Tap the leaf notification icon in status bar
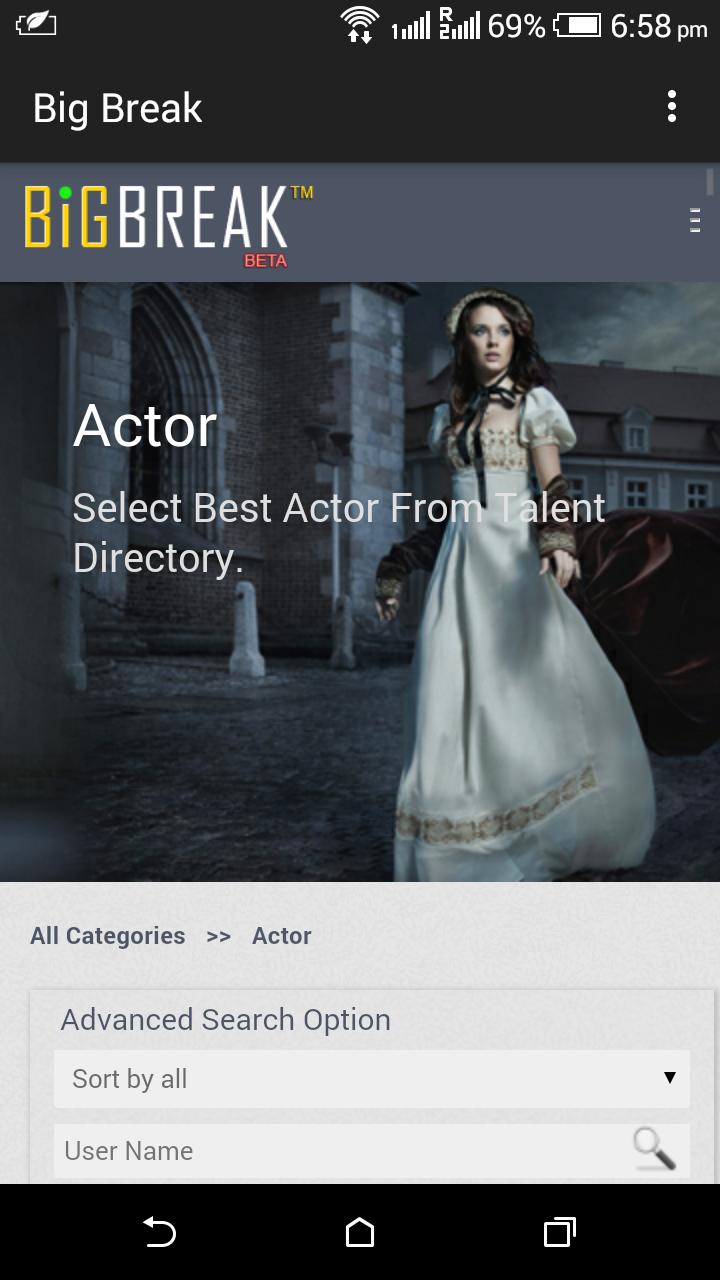Image resolution: width=720 pixels, height=1280 pixels. (36, 24)
